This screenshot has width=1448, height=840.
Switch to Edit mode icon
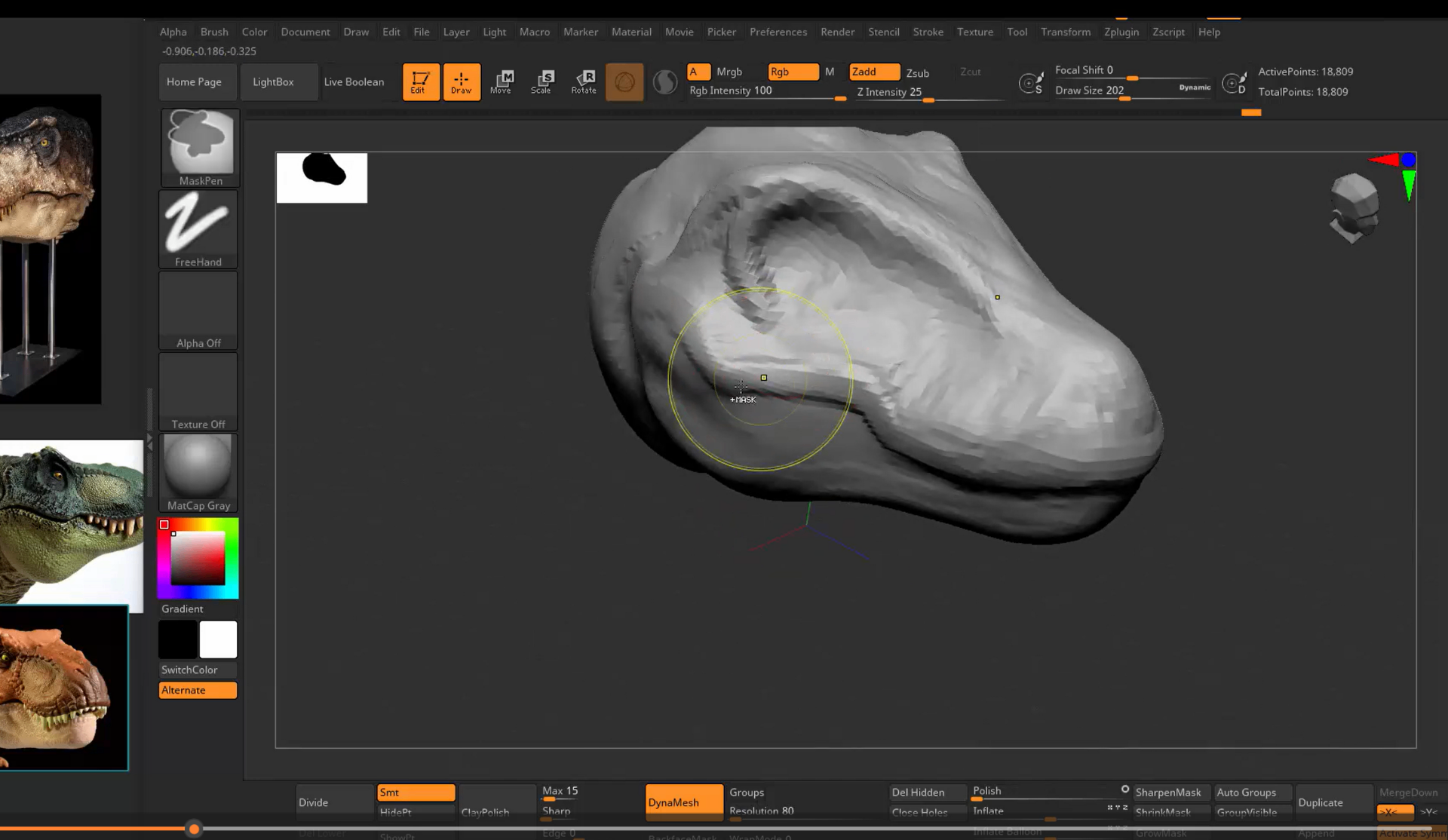point(420,81)
